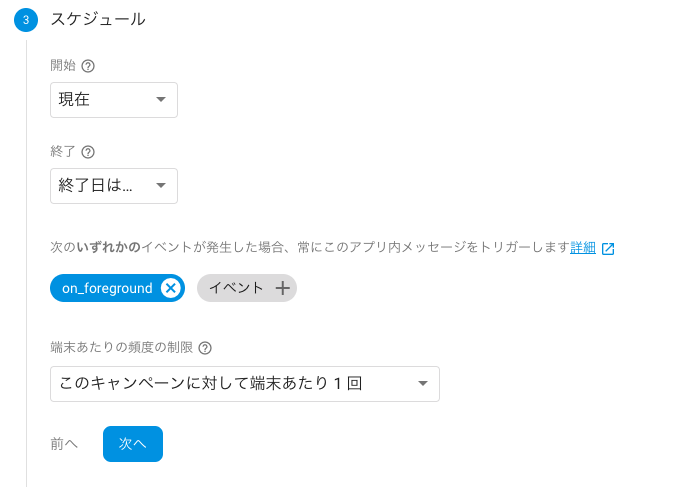Click the 終了 field label

tap(63, 152)
